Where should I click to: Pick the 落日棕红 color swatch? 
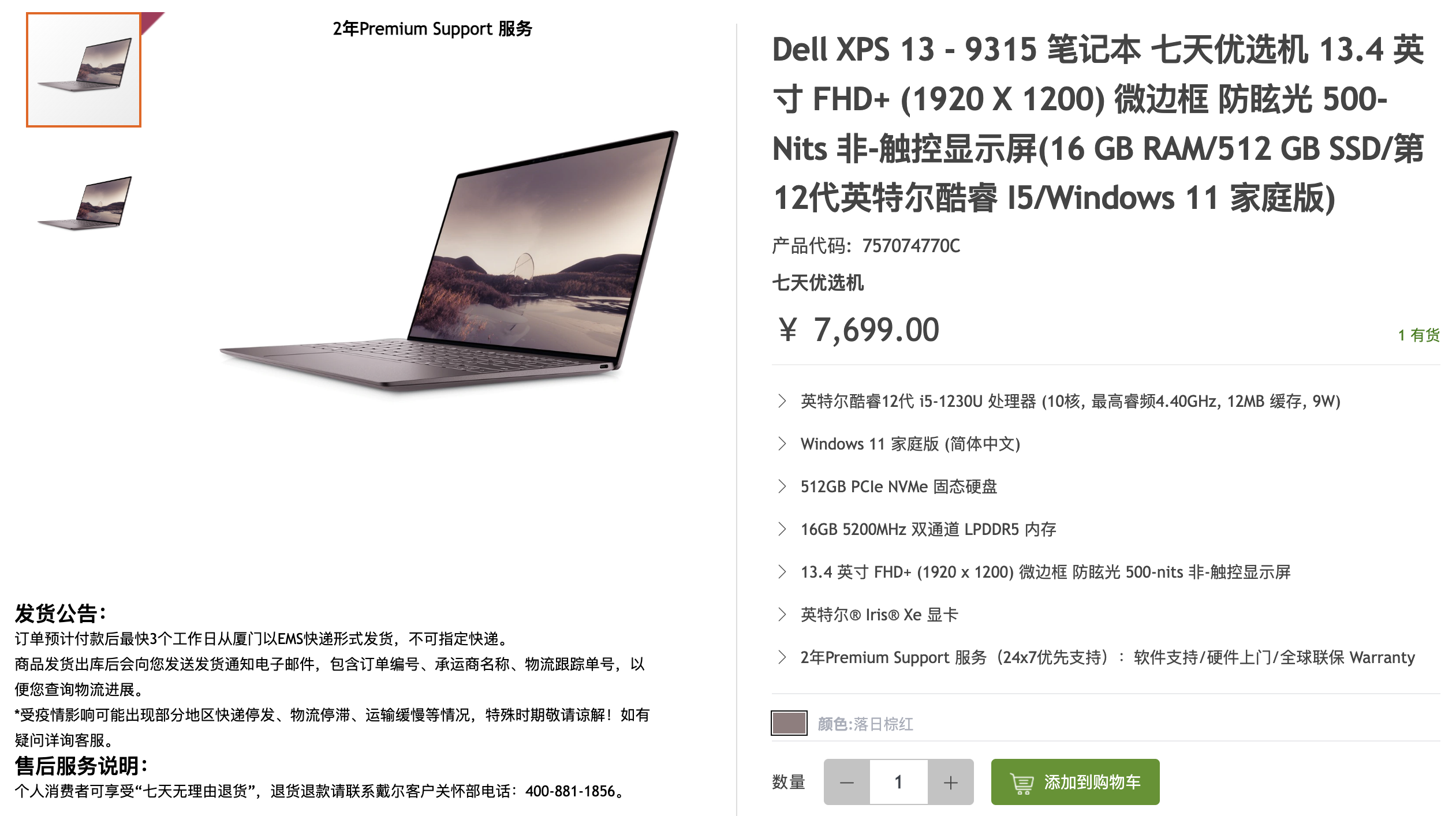pyautogui.click(x=789, y=723)
